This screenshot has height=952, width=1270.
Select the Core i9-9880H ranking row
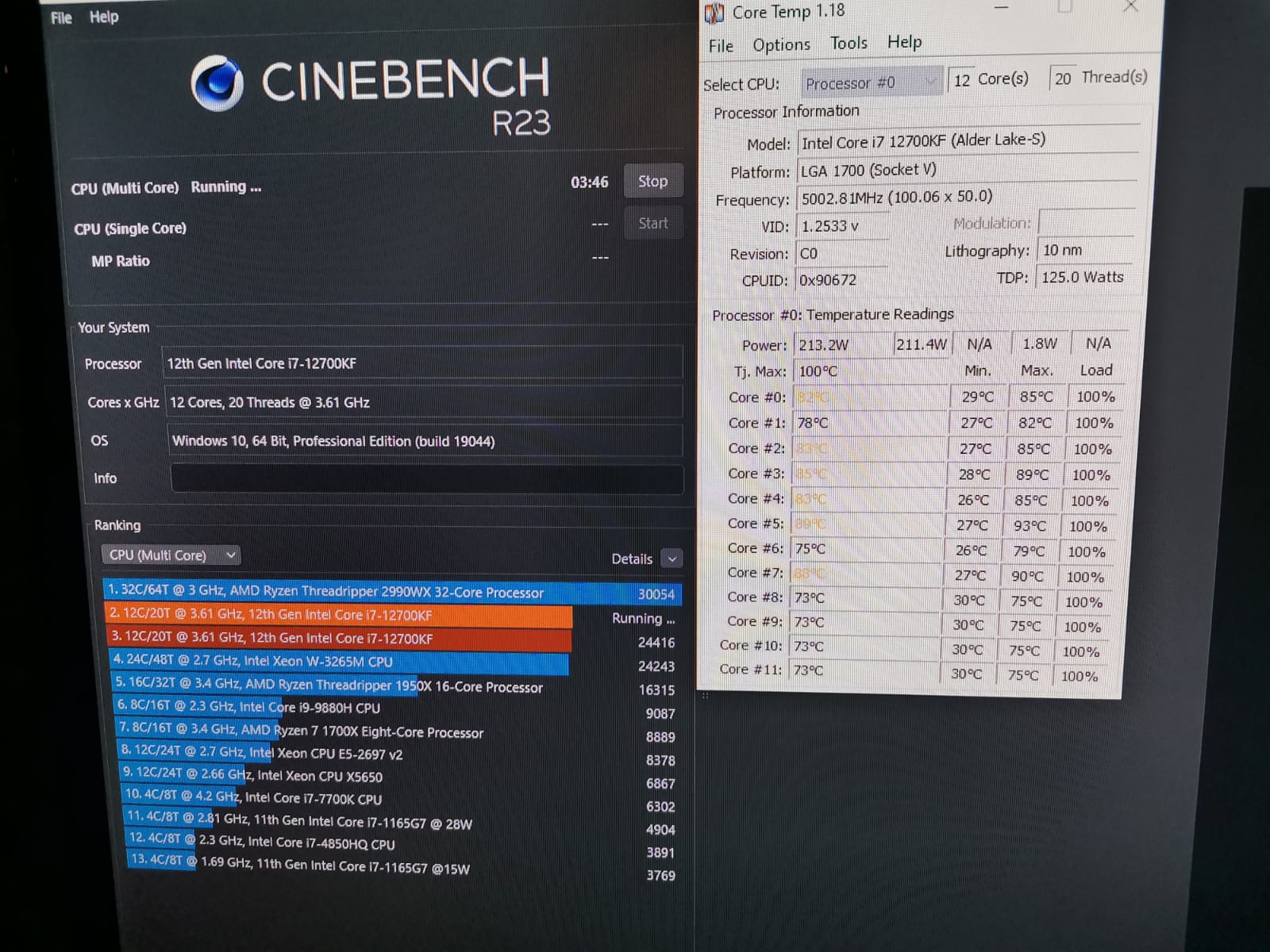point(396,708)
